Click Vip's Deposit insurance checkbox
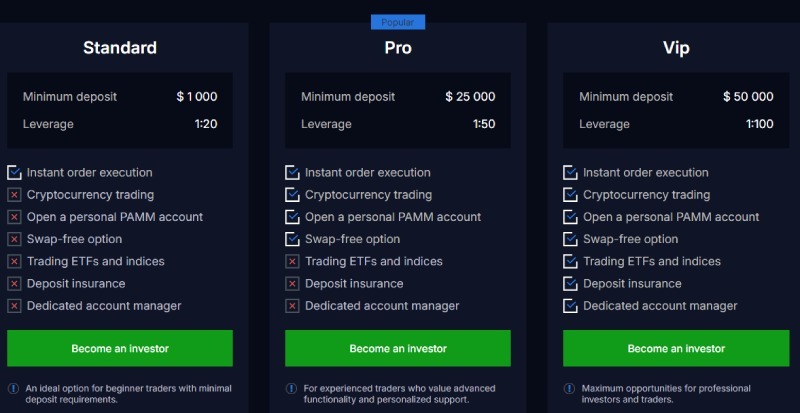Viewport: 800px width, 413px height. pos(570,283)
